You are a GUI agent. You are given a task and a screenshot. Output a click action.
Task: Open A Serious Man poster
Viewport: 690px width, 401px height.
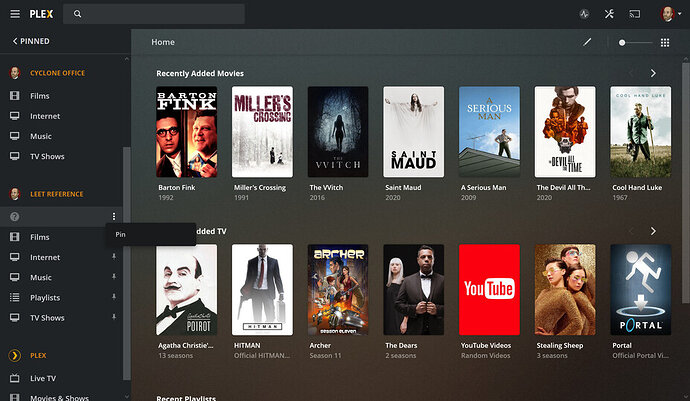point(489,132)
